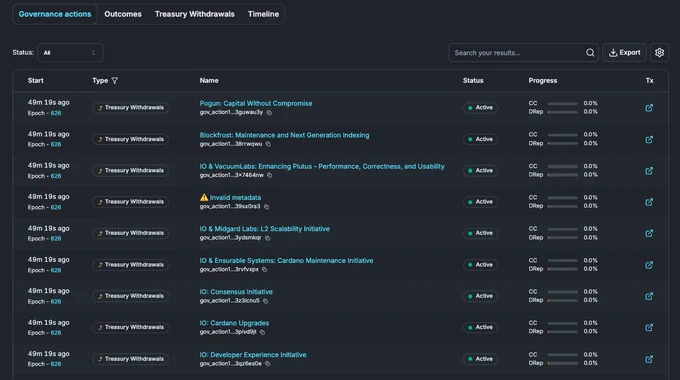Open Pogun: Capital Without Compromise link
680x380 pixels.
tap(256, 103)
